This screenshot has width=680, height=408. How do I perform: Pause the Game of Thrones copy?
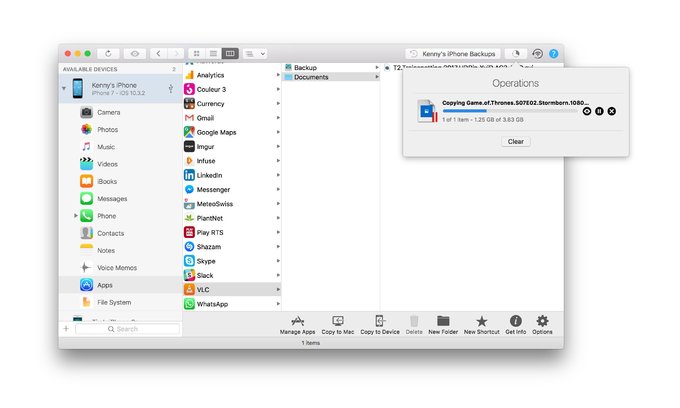click(599, 111)
